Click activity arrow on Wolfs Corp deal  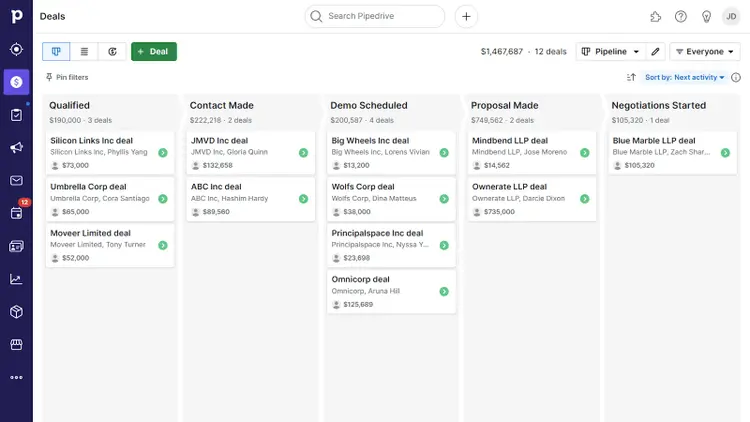pos(444,199)
